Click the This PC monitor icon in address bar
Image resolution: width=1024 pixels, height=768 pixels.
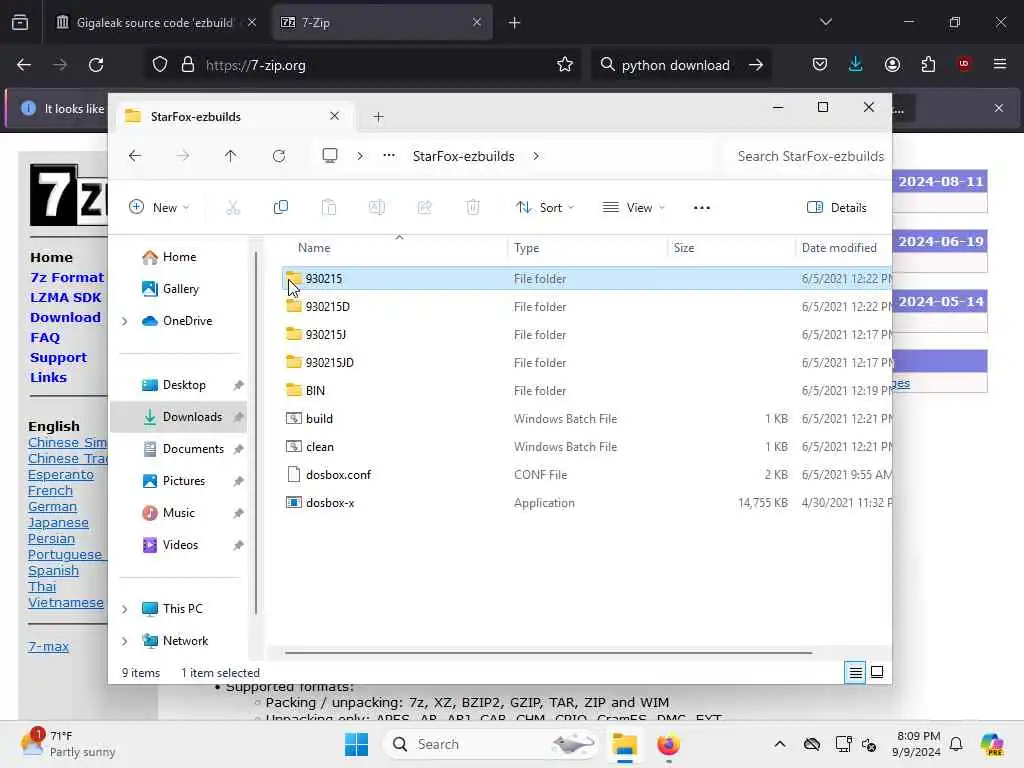[x=330, y=155]
